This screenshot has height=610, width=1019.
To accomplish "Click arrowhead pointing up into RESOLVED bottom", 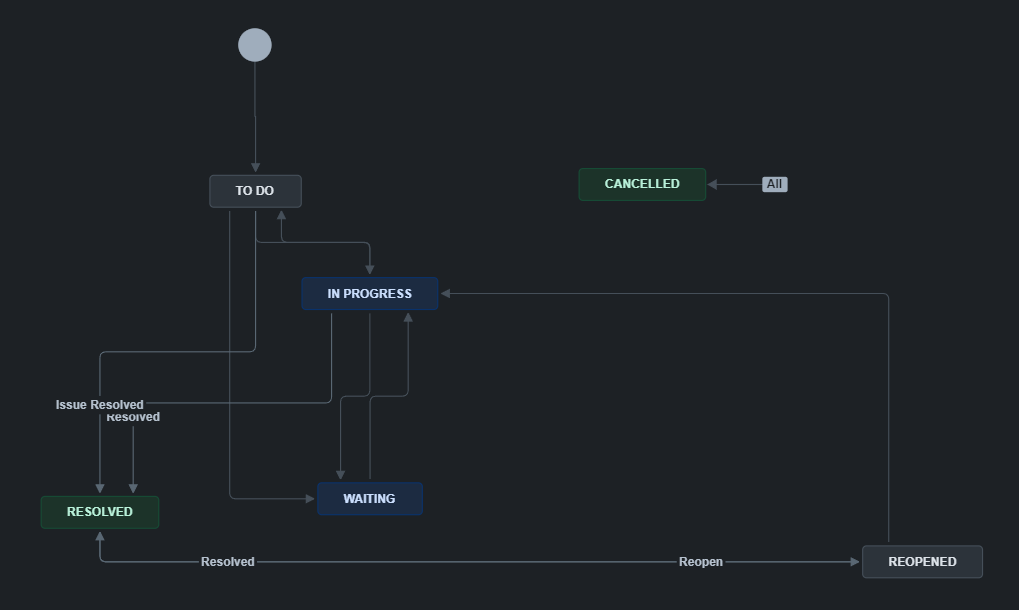I will point(99,537).
